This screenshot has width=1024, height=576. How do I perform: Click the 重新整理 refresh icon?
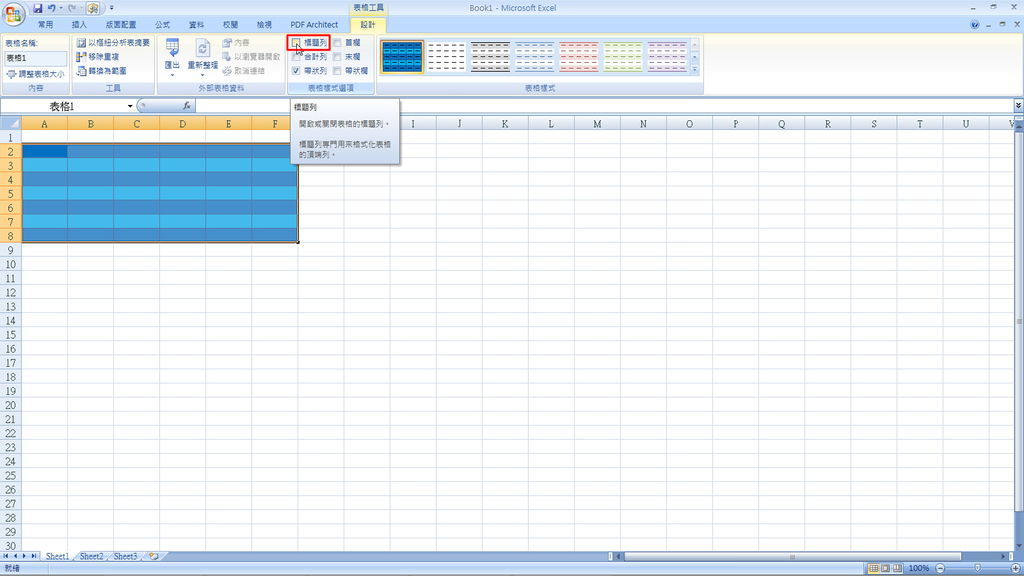click(x=202, y=48)
